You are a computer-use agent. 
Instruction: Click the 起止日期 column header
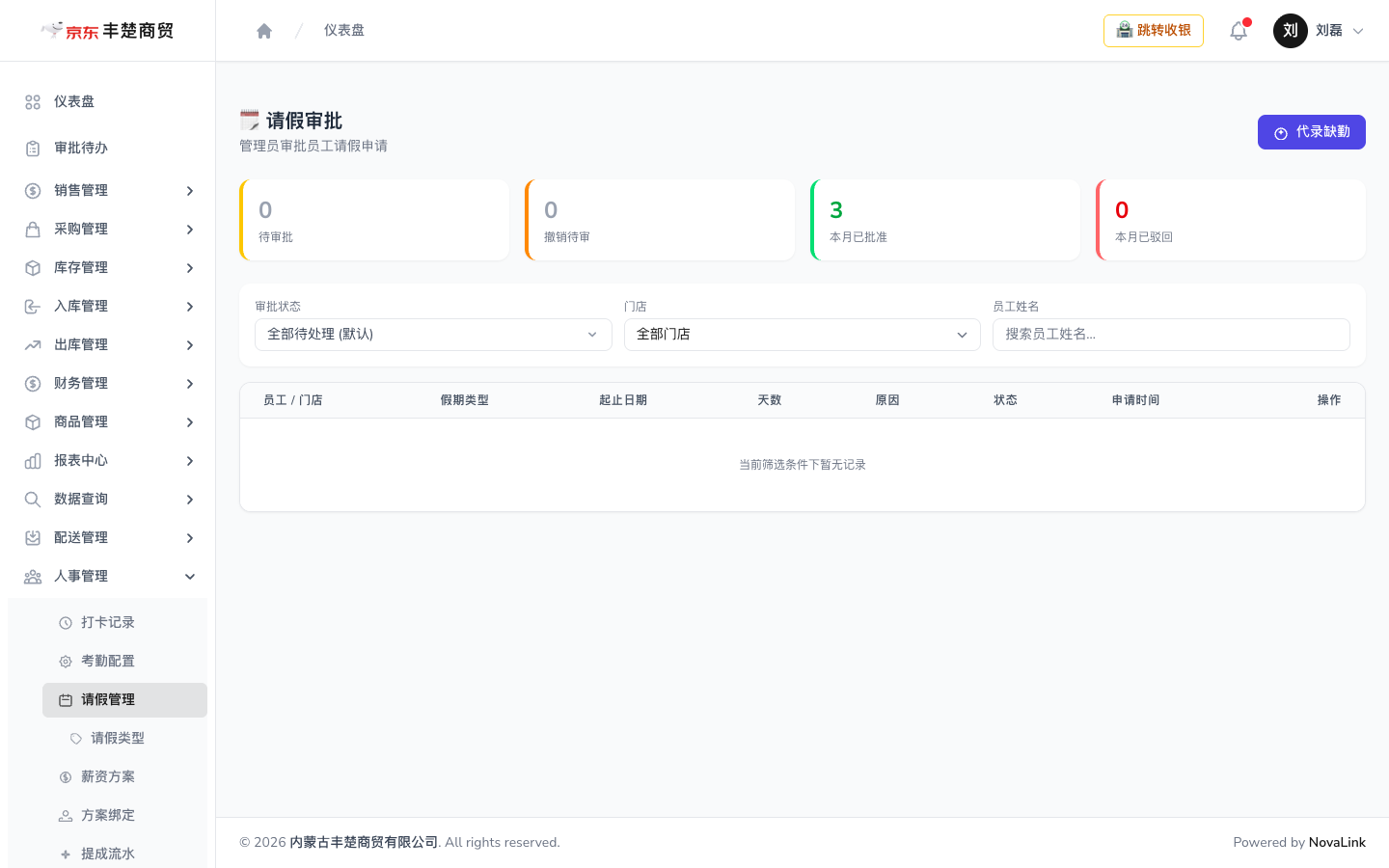623,400
